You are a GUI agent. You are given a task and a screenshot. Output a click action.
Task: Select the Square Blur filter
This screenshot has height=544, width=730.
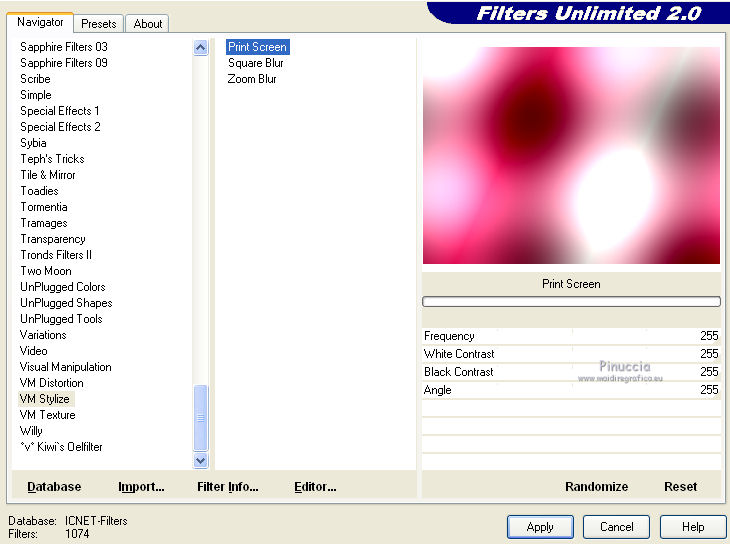(256, 63)
